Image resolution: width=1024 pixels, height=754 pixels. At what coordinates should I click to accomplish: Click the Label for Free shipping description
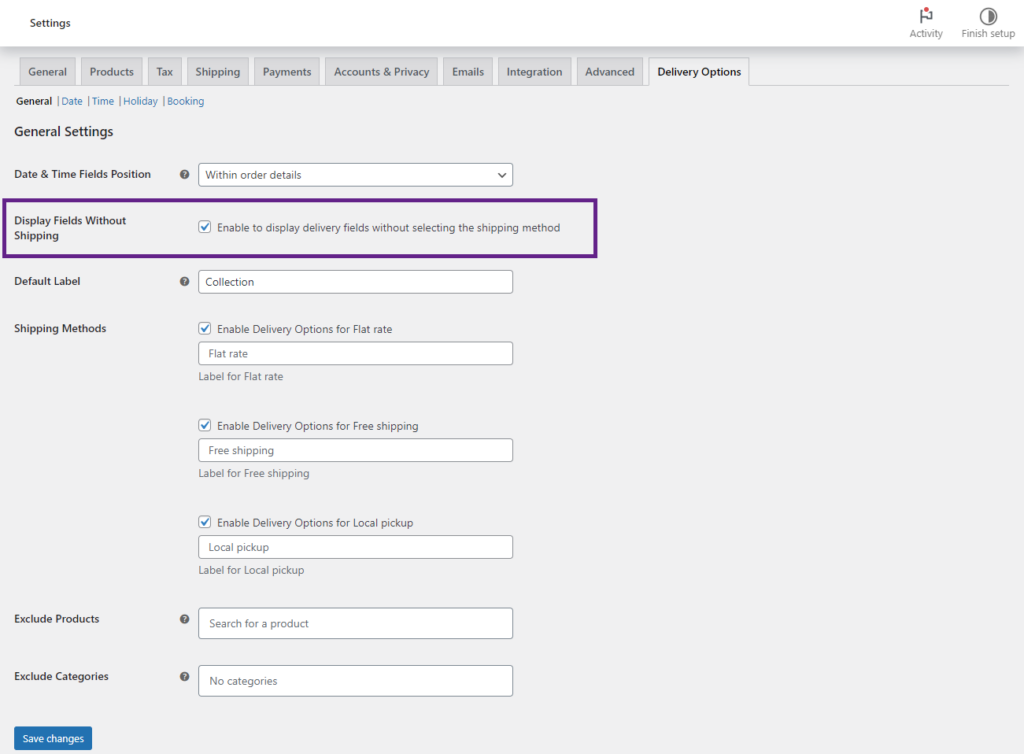(x=253, y=473)
